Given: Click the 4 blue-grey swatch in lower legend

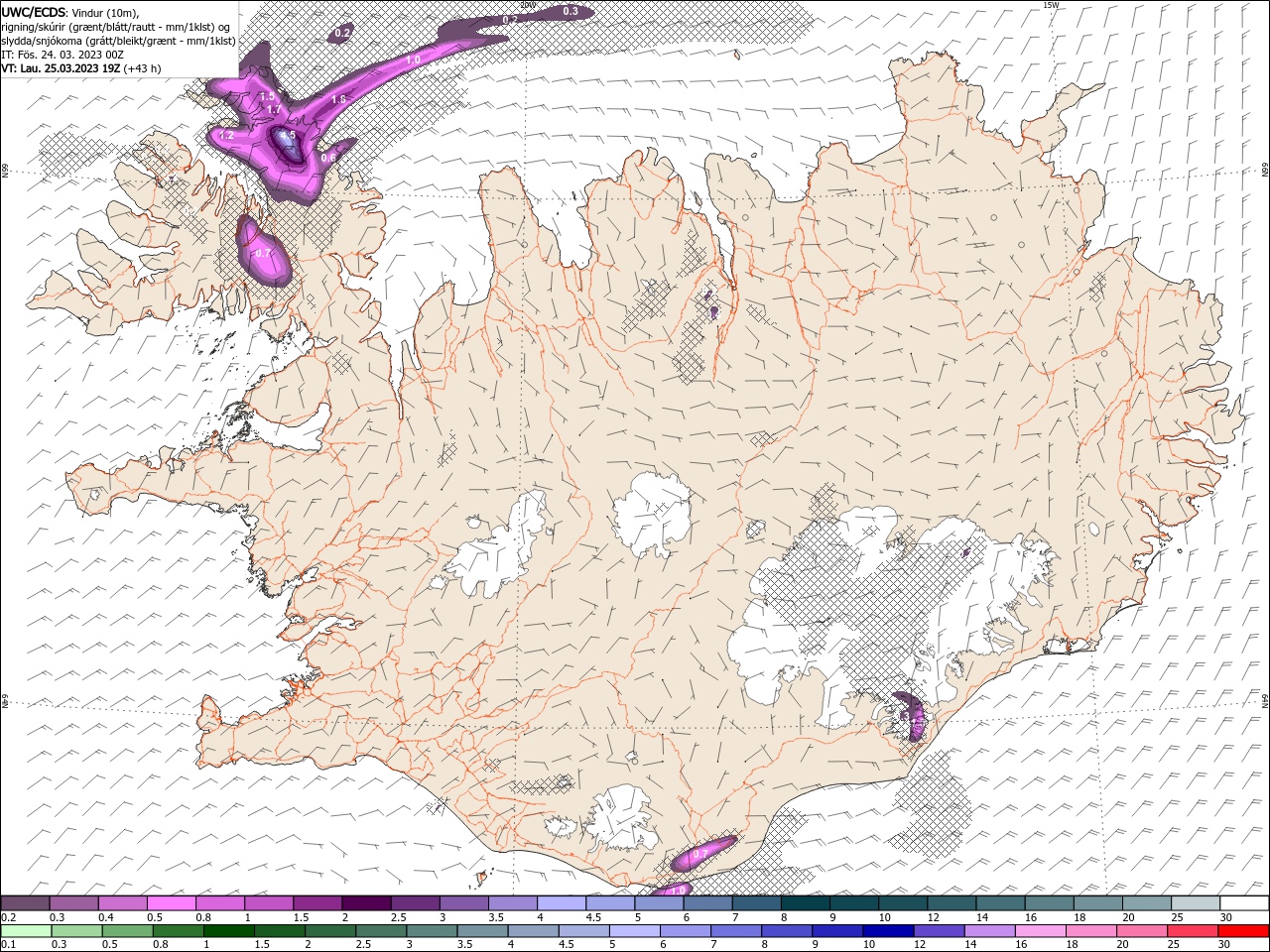Looking at the screenshot, I should point(533,931).
